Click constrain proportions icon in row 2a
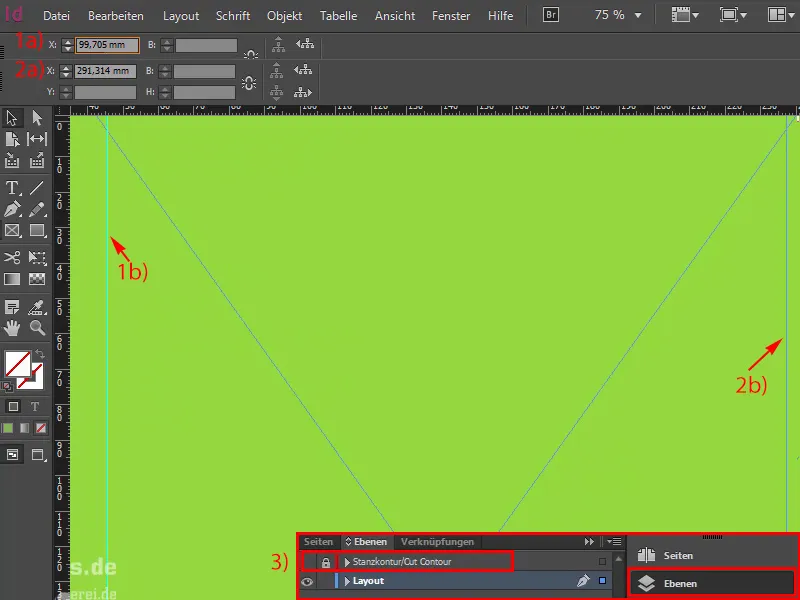 [x=249, y=83]
